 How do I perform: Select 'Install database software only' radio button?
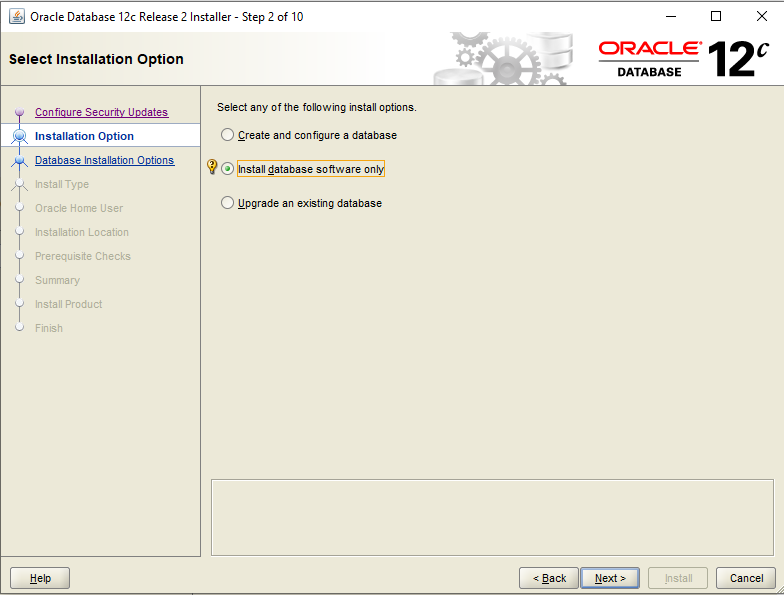228,169
